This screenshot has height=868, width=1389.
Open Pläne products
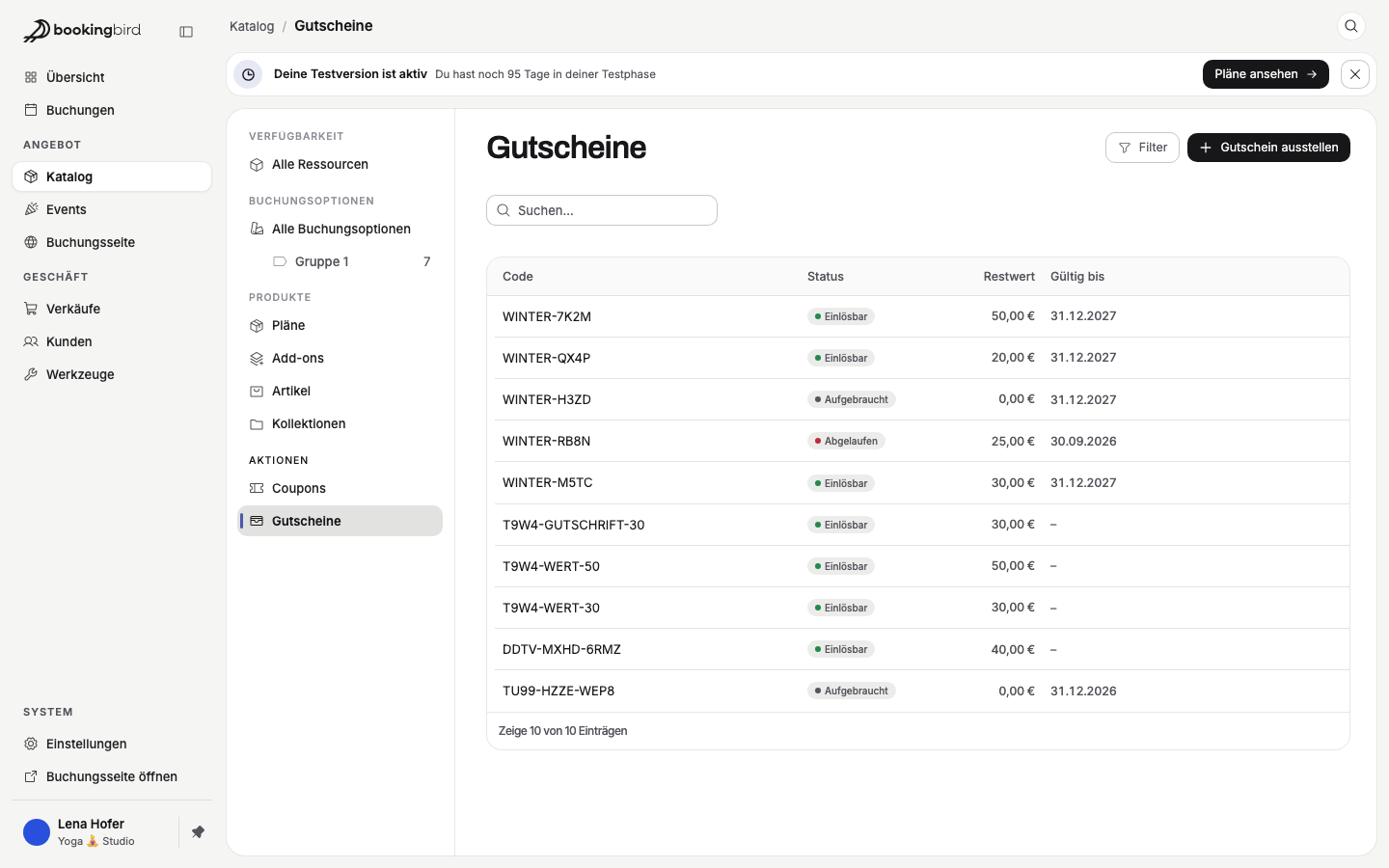340,325
